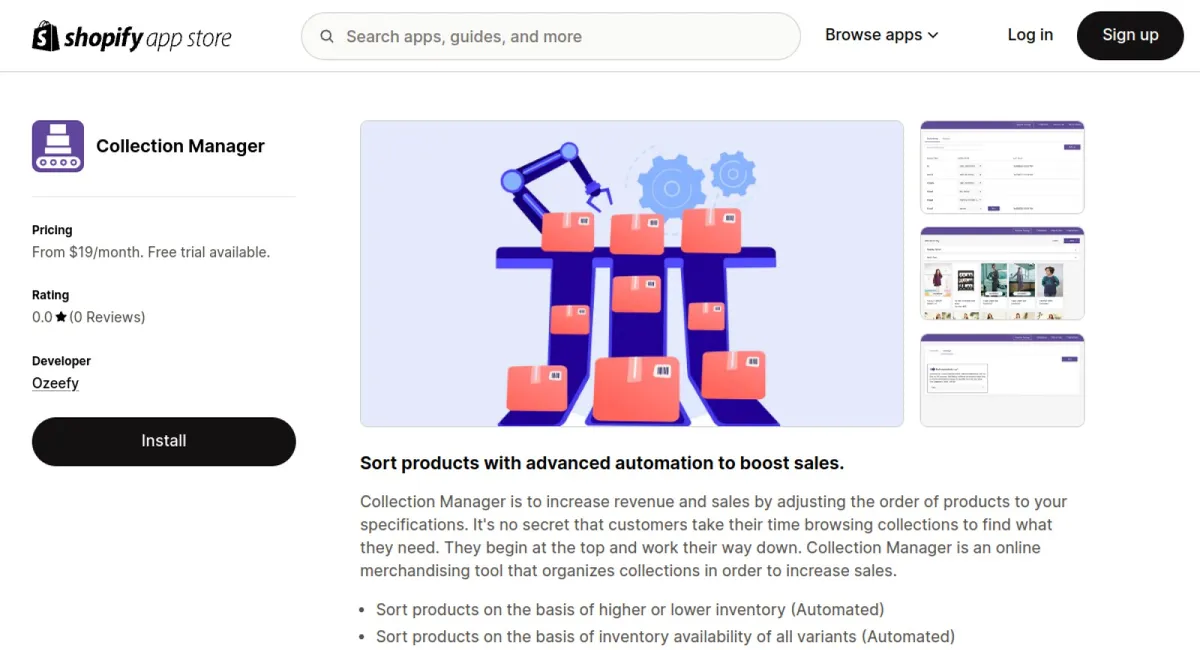
Task: View the first settings screenshot thumbnail
Action: (x=1002, y=167)
